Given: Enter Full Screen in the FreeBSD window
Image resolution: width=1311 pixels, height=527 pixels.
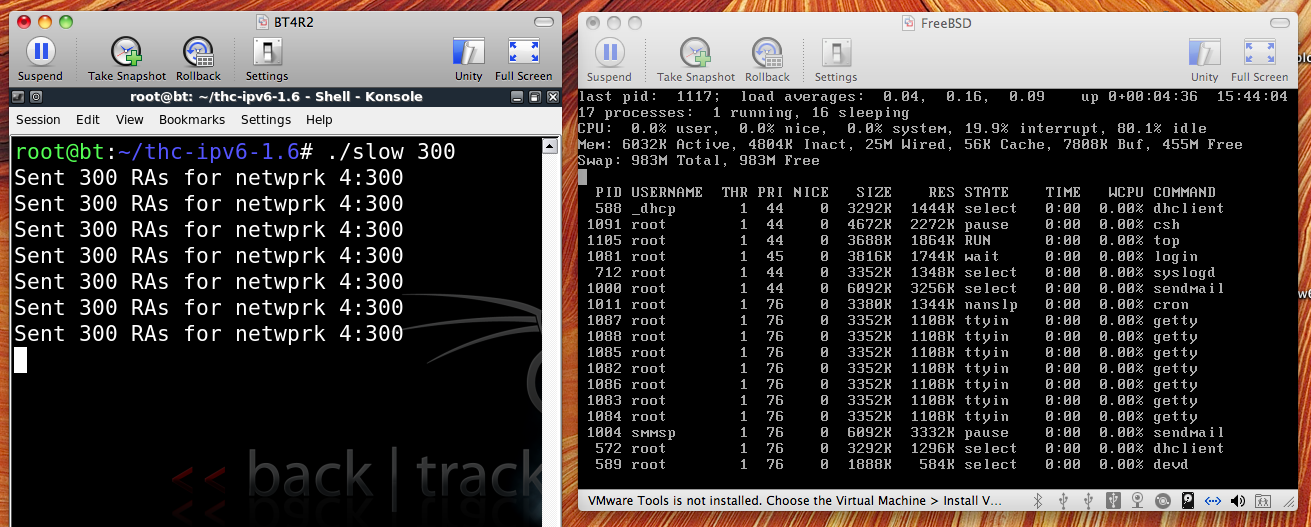Looking at the screenshot, I should click(x=1259, y=60).
